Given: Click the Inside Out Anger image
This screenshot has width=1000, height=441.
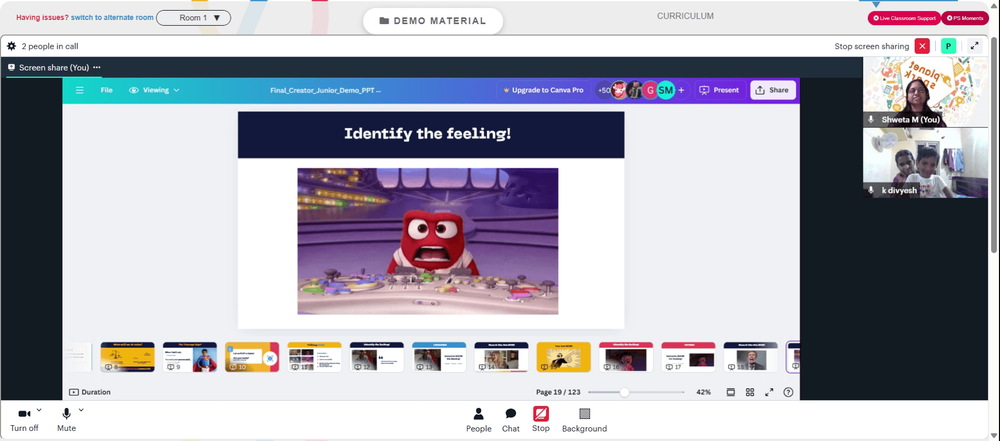Looking at the screenshot, I should pyautogui.click(x=427, y=241).
